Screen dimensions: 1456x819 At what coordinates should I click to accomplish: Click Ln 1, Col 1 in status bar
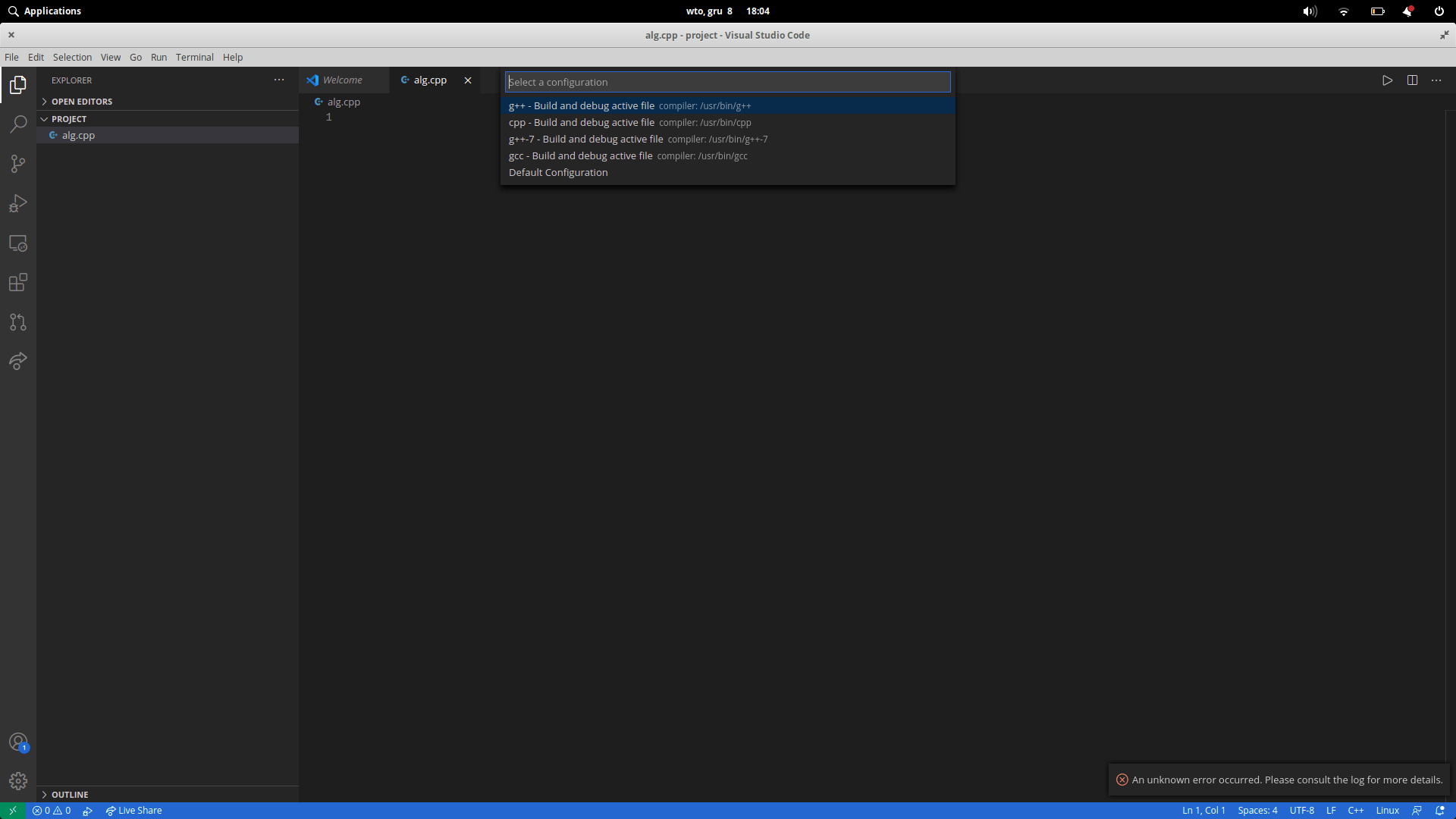[x=1203, y=811]
